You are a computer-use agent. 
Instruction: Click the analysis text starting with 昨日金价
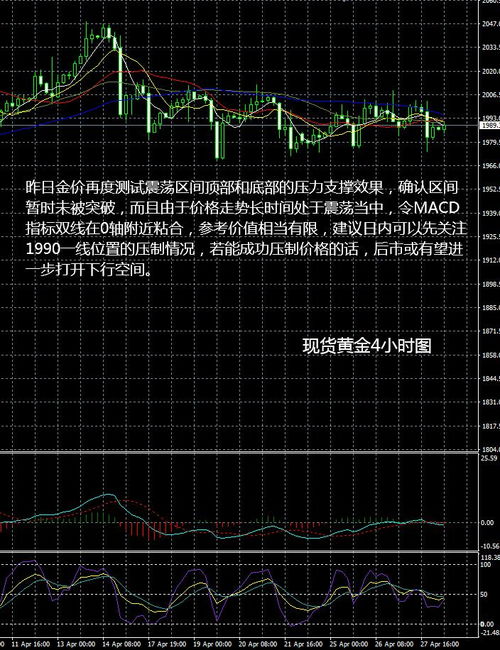[245, 228]
